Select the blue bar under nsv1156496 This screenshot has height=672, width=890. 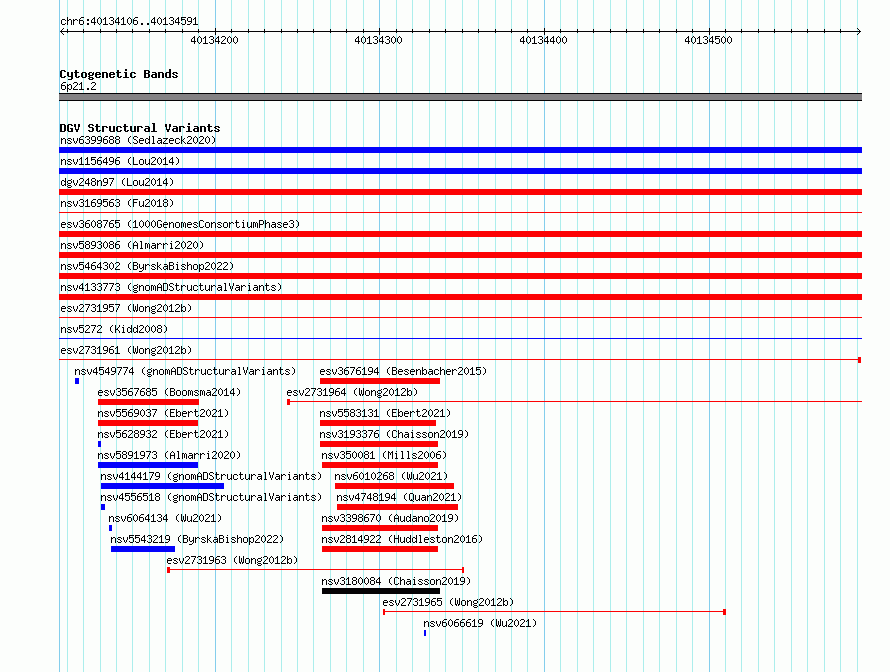tap(460, 171)
